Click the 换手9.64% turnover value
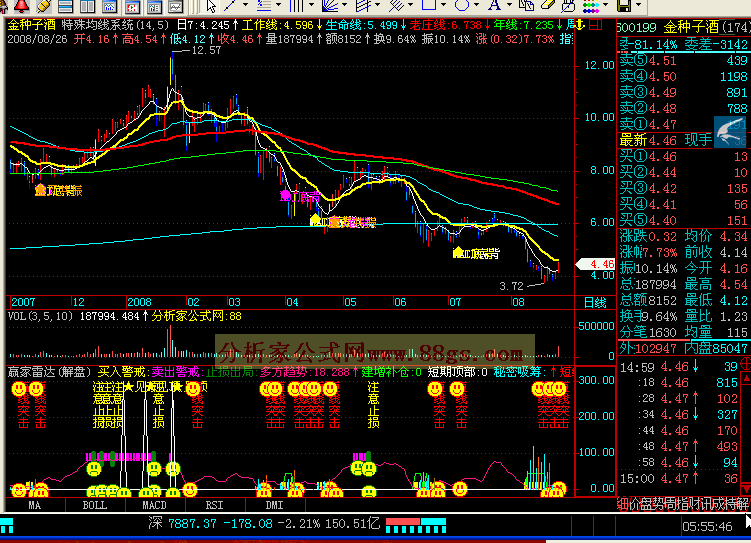 click(x=648, y=316)
